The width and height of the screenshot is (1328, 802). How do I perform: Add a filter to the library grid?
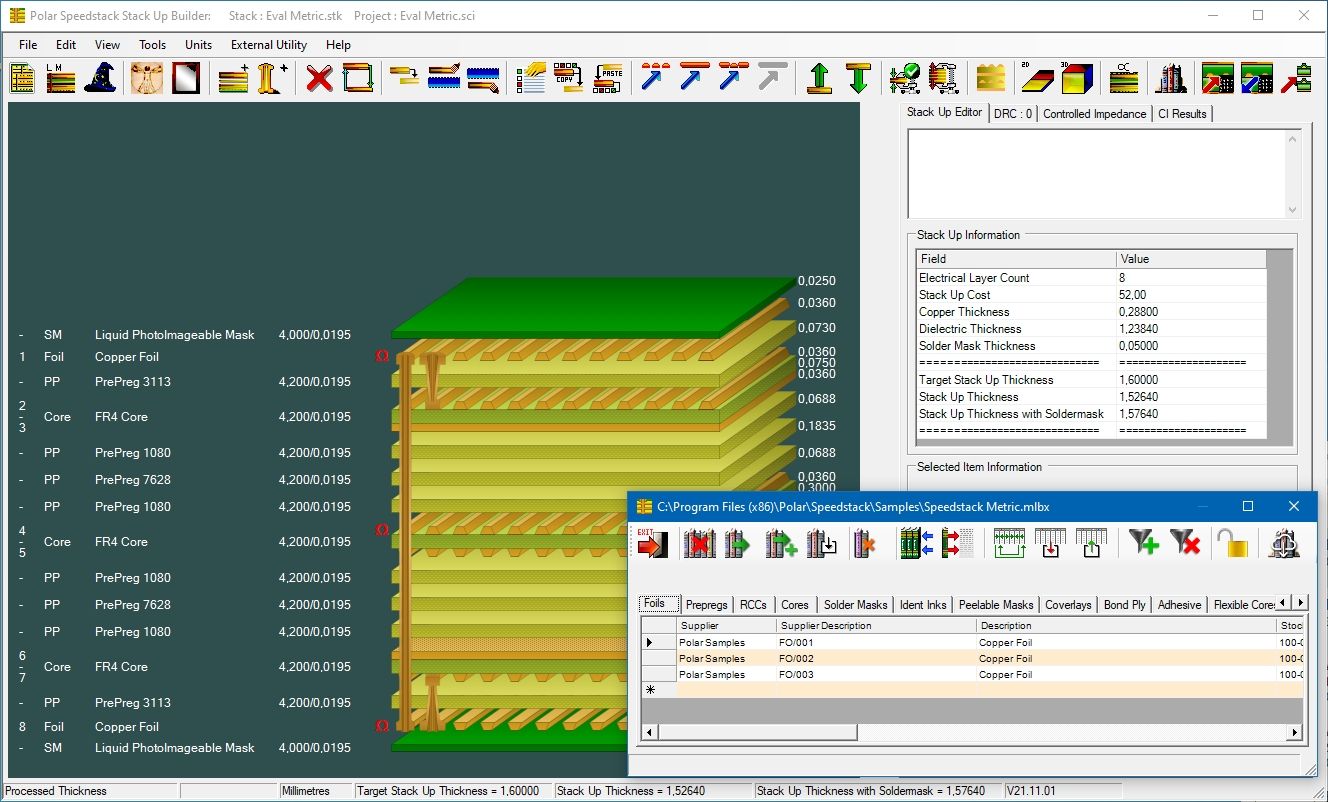[1142, 543]
